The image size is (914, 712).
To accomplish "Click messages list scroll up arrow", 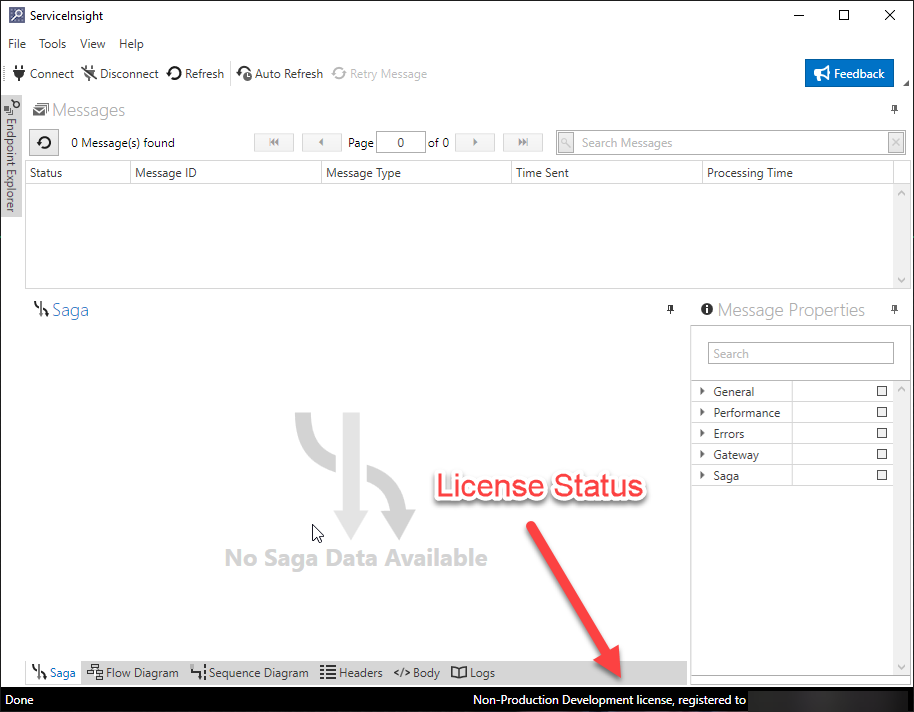I will [x=901, y=193].
